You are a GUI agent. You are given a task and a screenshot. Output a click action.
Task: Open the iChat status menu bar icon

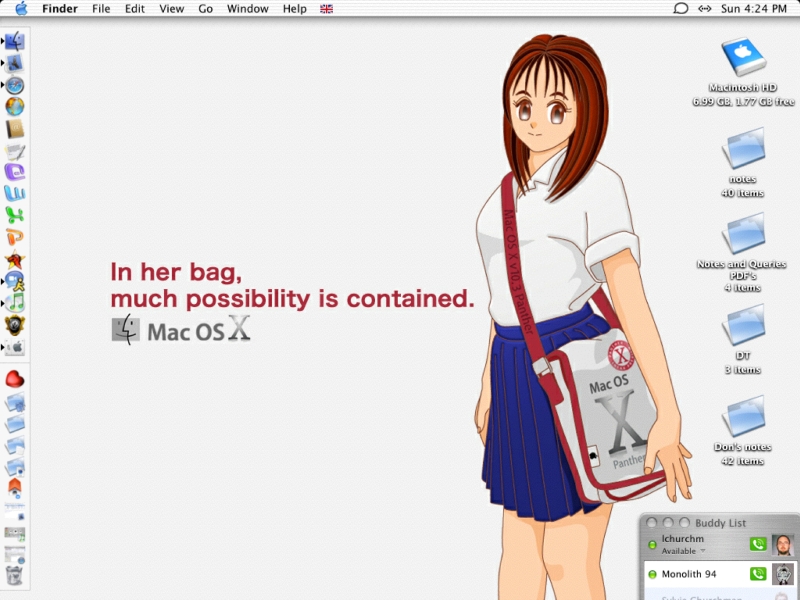(x=681, y=9)
